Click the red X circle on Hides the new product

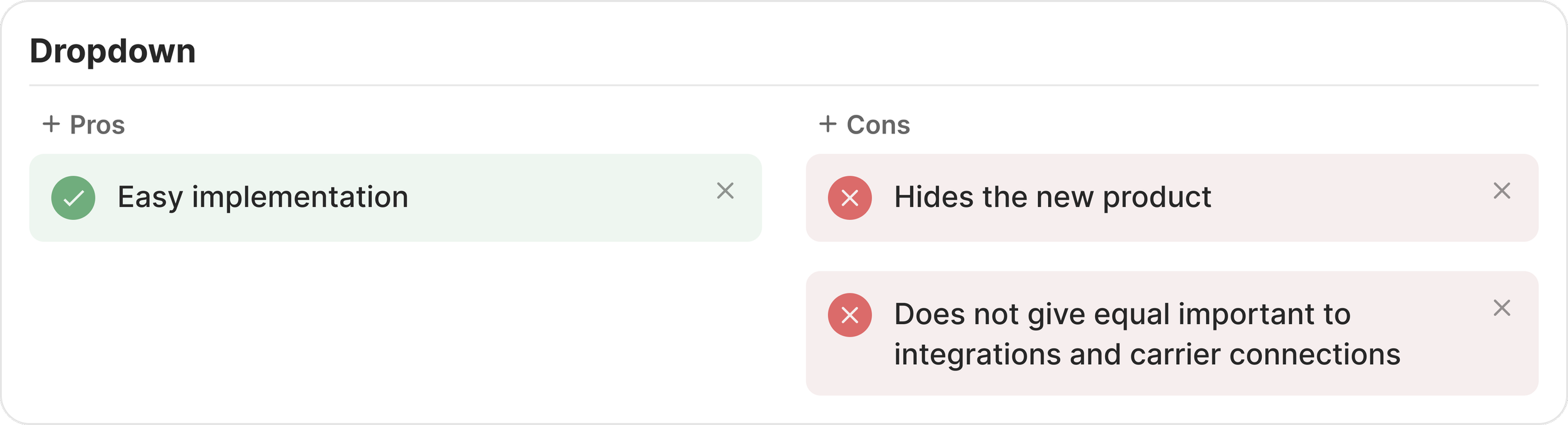tap(849, 198)
